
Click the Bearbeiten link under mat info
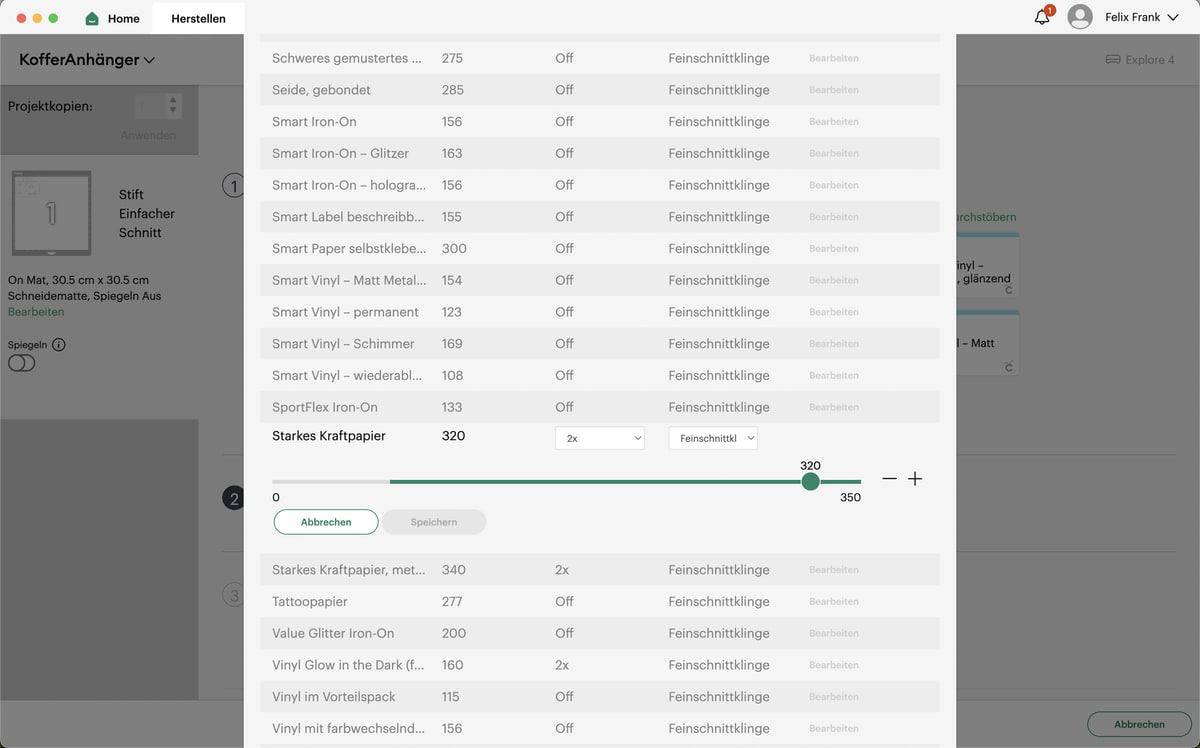36,312
